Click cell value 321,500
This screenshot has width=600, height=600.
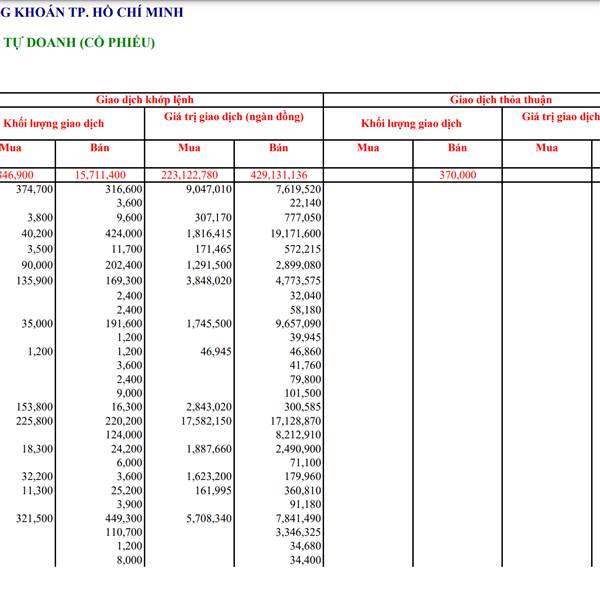click(x=35, y=519)
